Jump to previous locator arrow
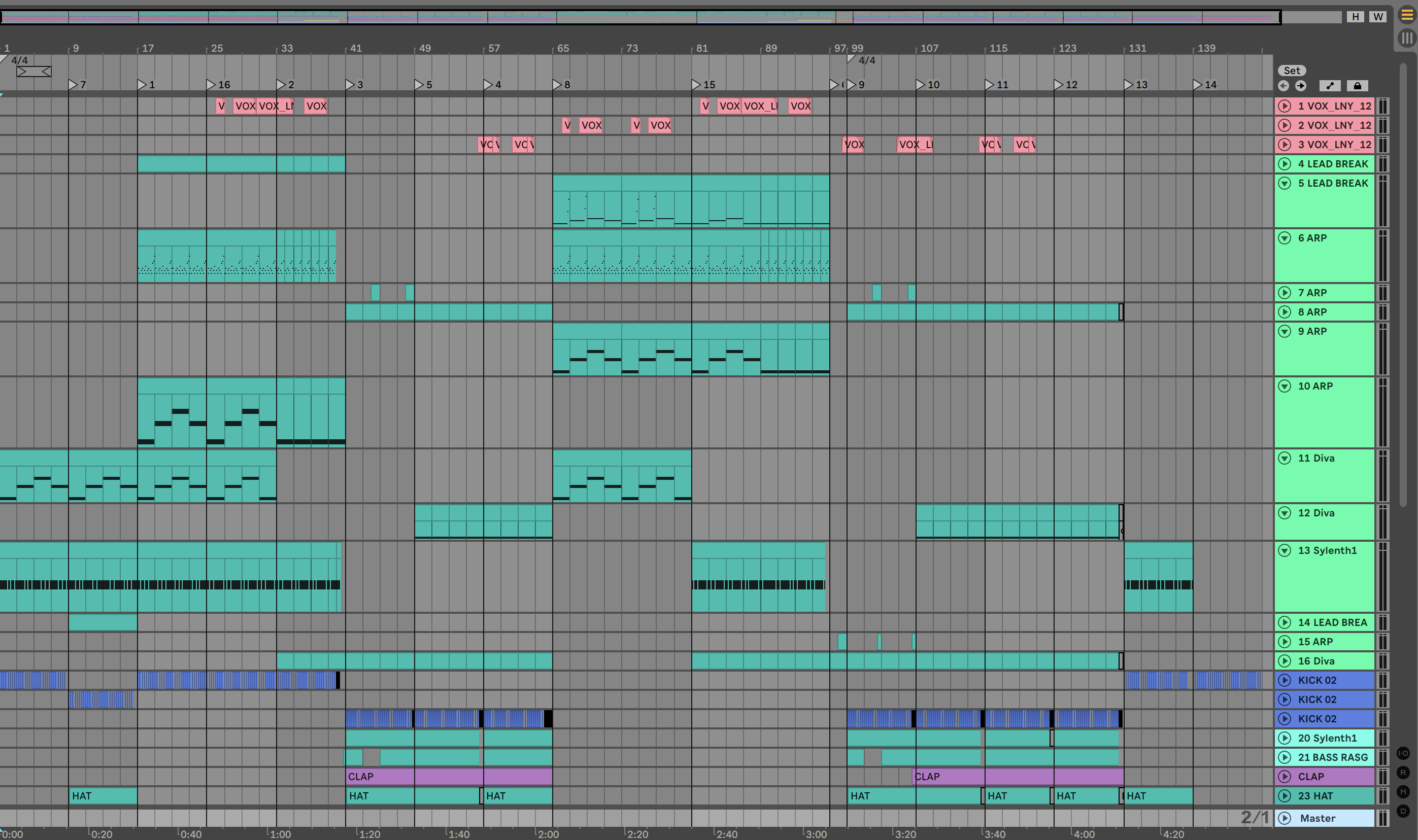Screen dimensions: 1418x840 (x=1283, y=86)
